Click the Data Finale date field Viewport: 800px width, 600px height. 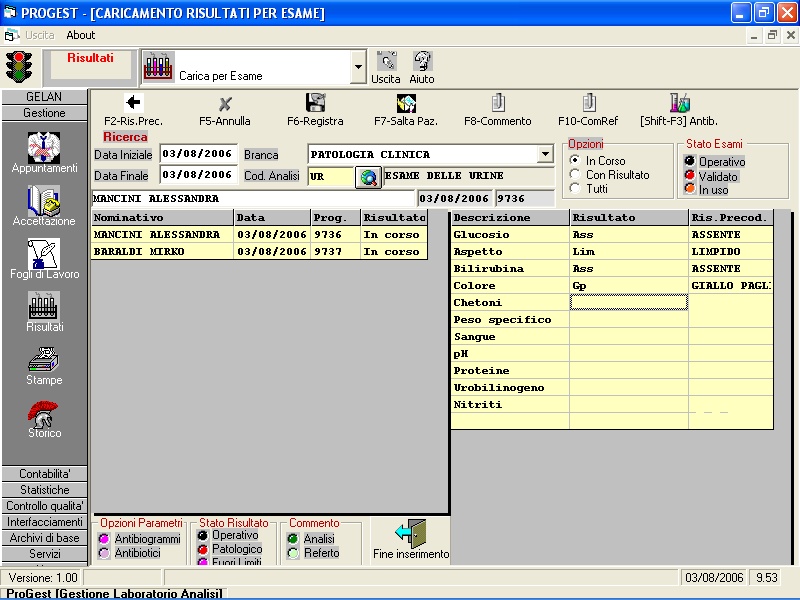pyautogui.click(x=198, y=175)
